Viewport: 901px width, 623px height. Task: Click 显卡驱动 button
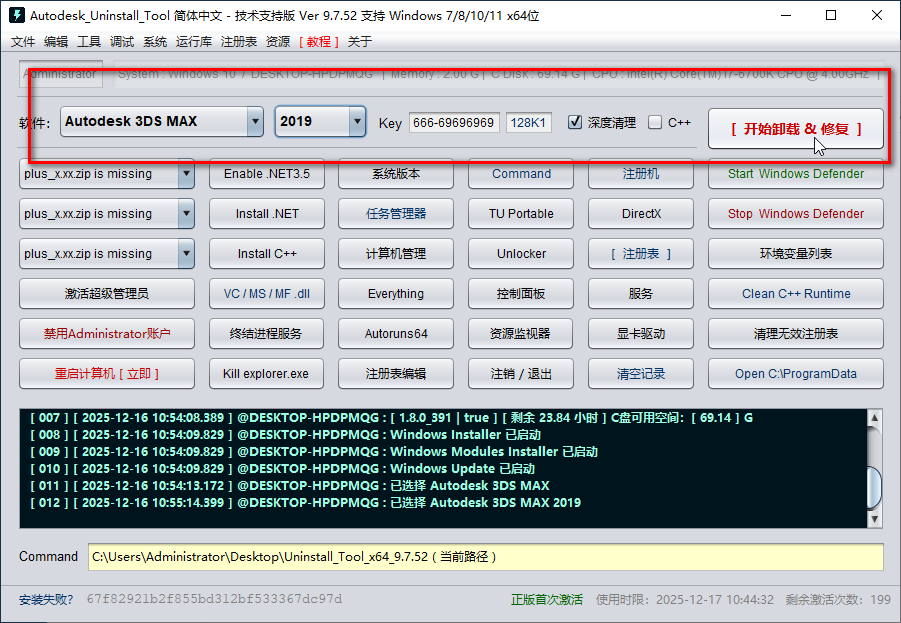coord(641,333)
